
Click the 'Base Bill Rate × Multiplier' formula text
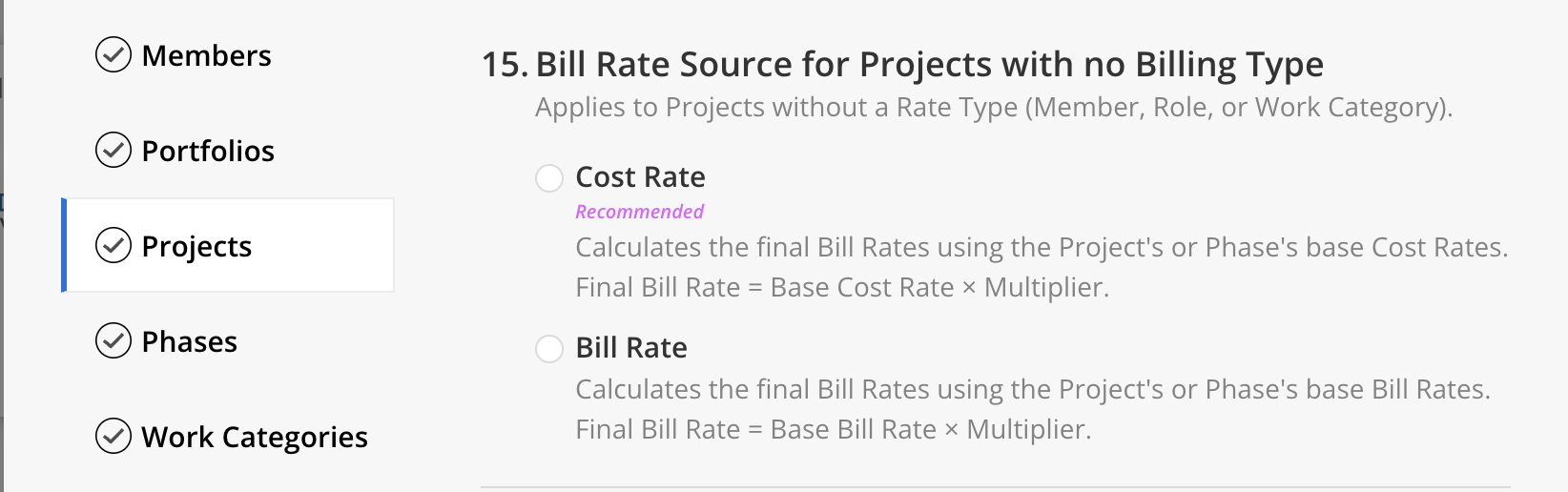tap(930, 430)
